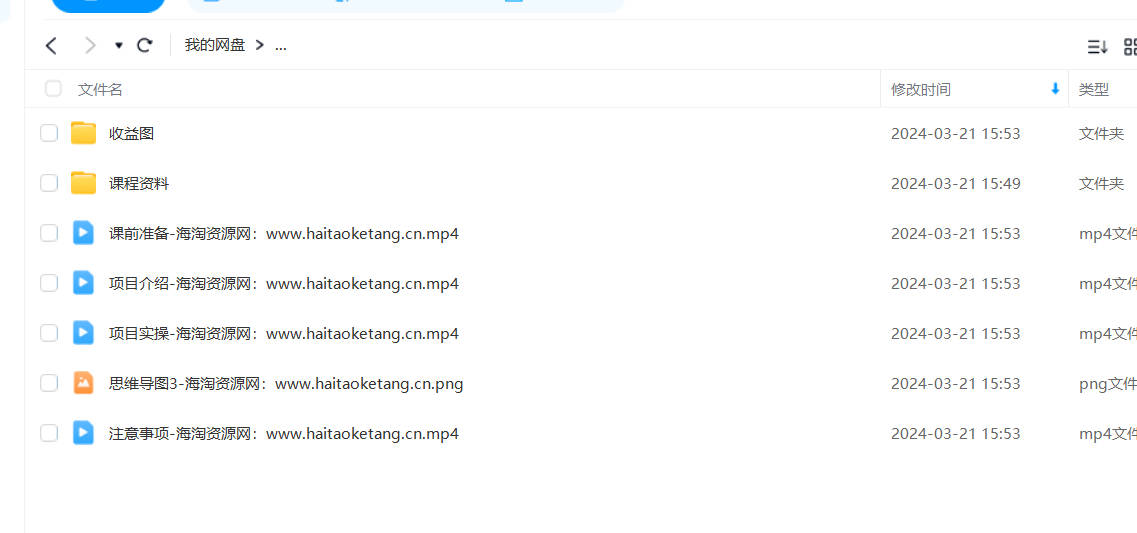Check the box for 收益图 folder
This screenshot has height=533, width=1137.
(49, 133)
